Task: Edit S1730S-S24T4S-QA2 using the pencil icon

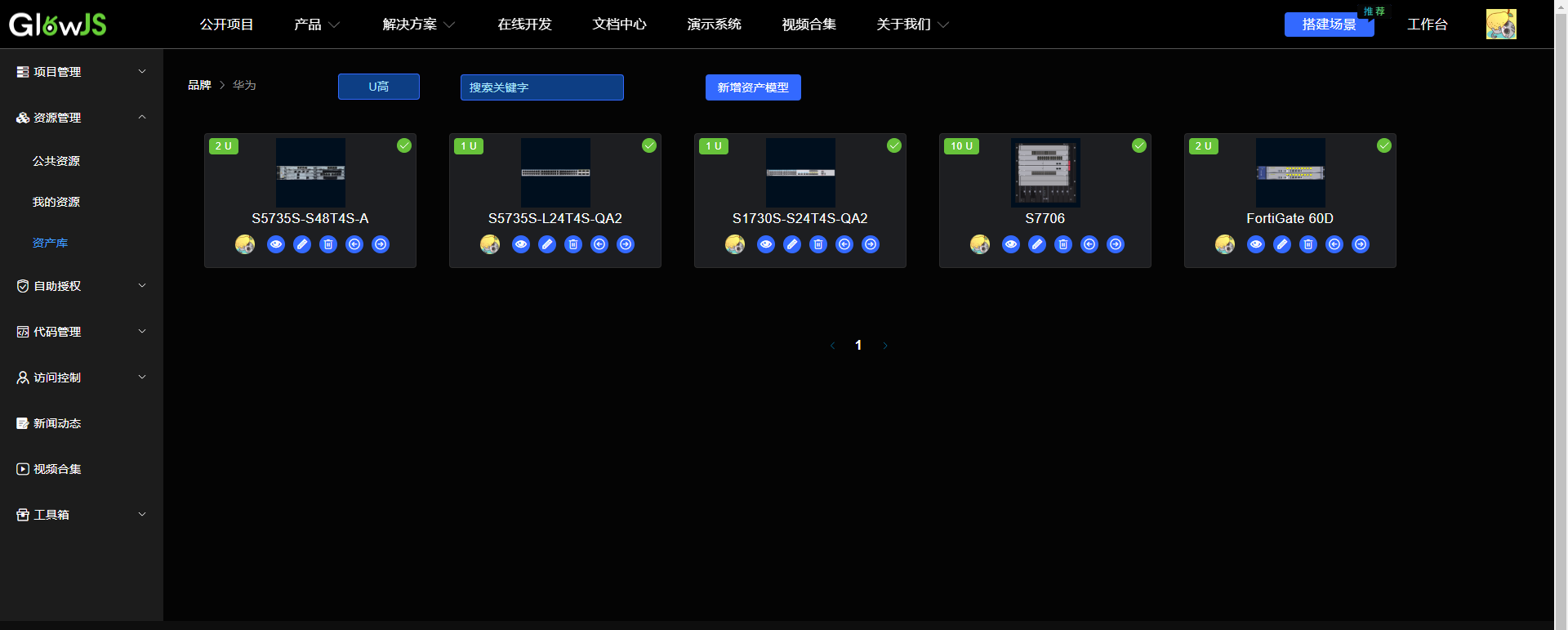Action: [792, 244]
